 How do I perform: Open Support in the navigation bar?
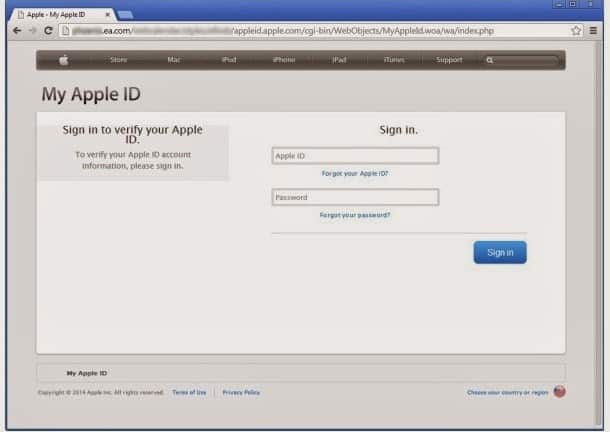[x=449, y=60]
